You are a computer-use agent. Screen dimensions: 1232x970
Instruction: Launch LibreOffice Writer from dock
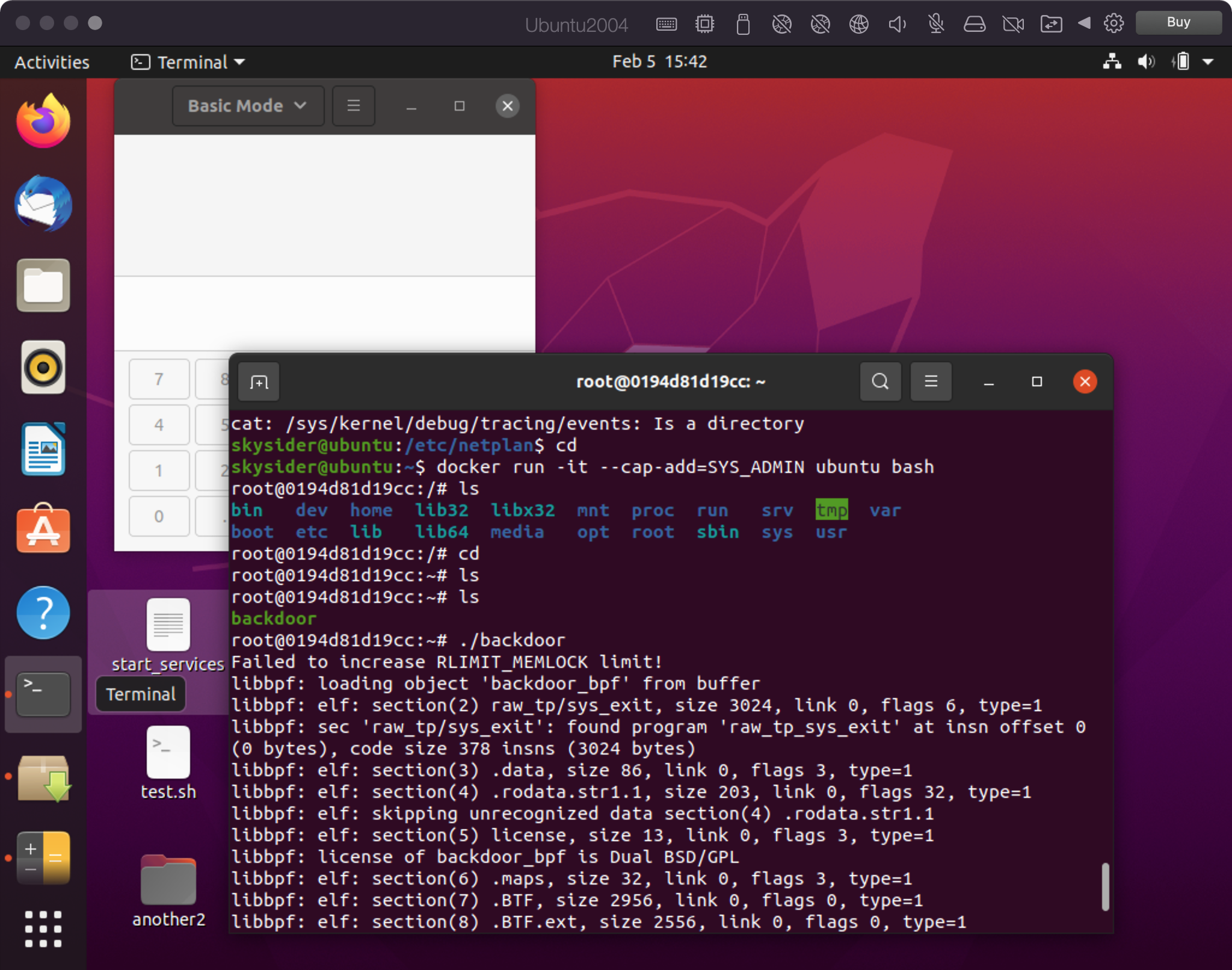pos(43,449)
